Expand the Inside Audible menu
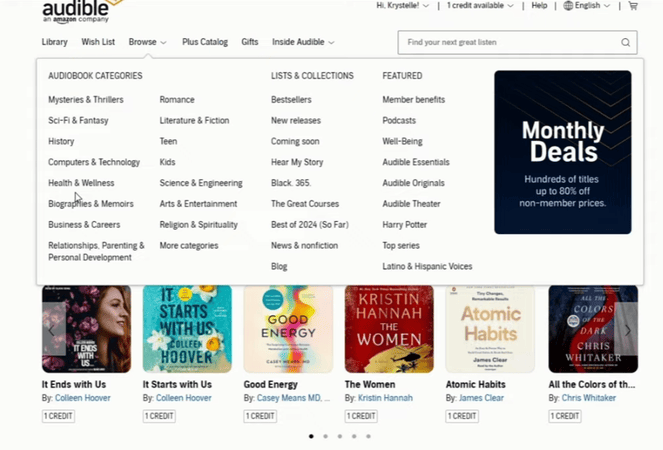 [303, 42]
